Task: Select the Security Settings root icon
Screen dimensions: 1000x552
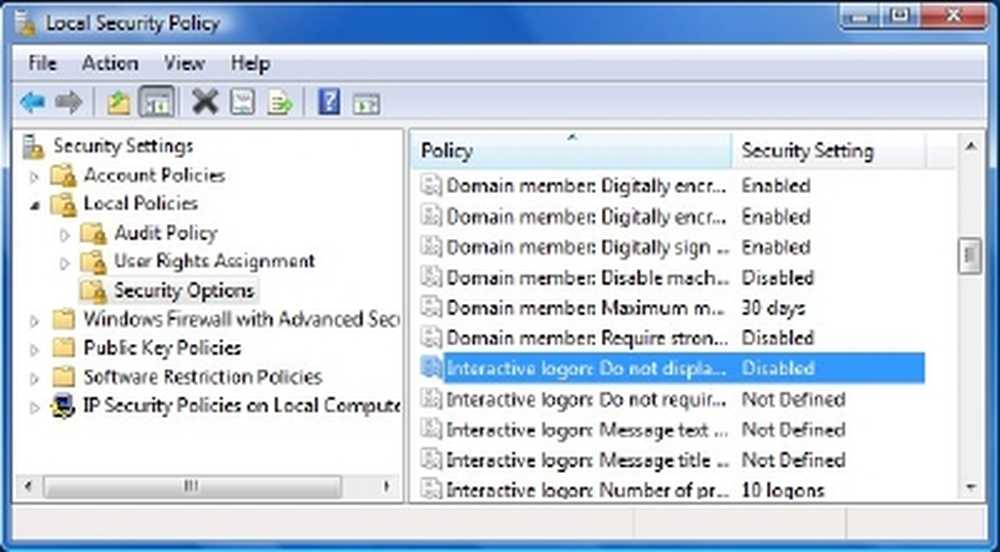Action: point(33,147)
